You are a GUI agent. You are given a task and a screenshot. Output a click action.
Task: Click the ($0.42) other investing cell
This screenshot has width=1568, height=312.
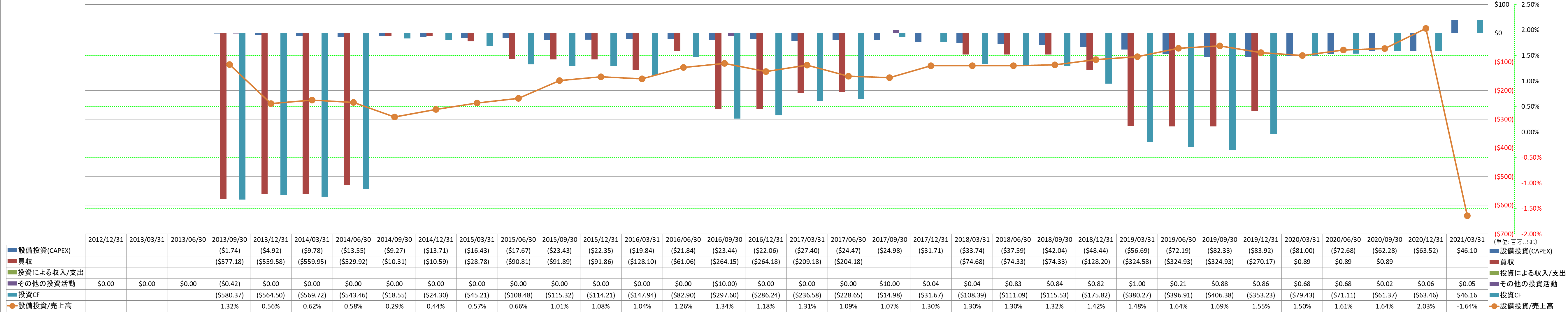[x=229, y=284]
